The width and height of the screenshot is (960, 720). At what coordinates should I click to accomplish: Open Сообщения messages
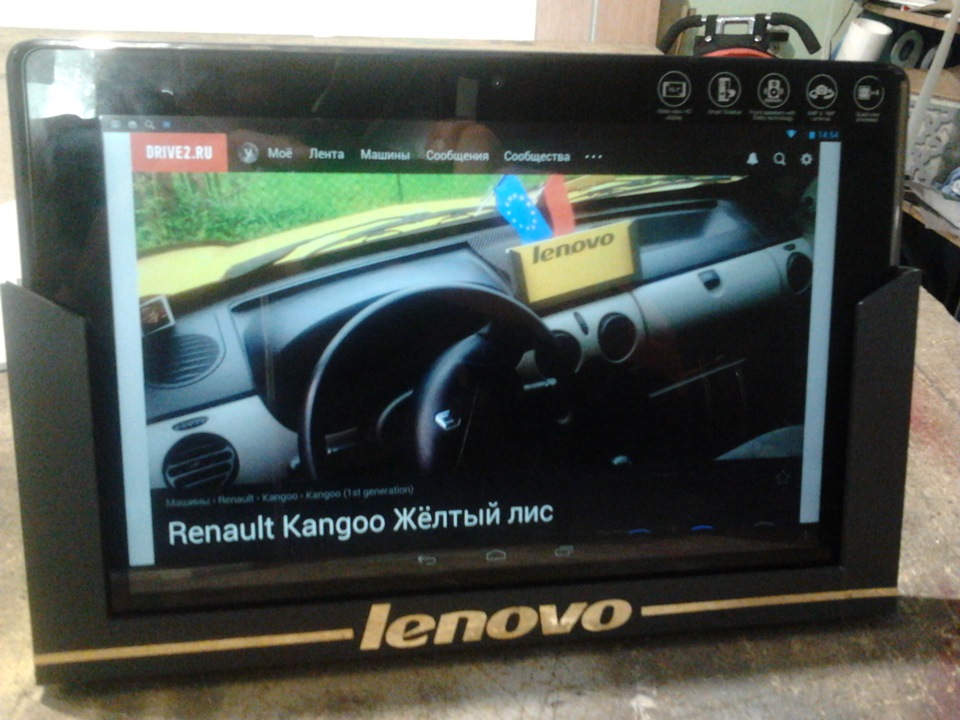click(x=457, y=156)
